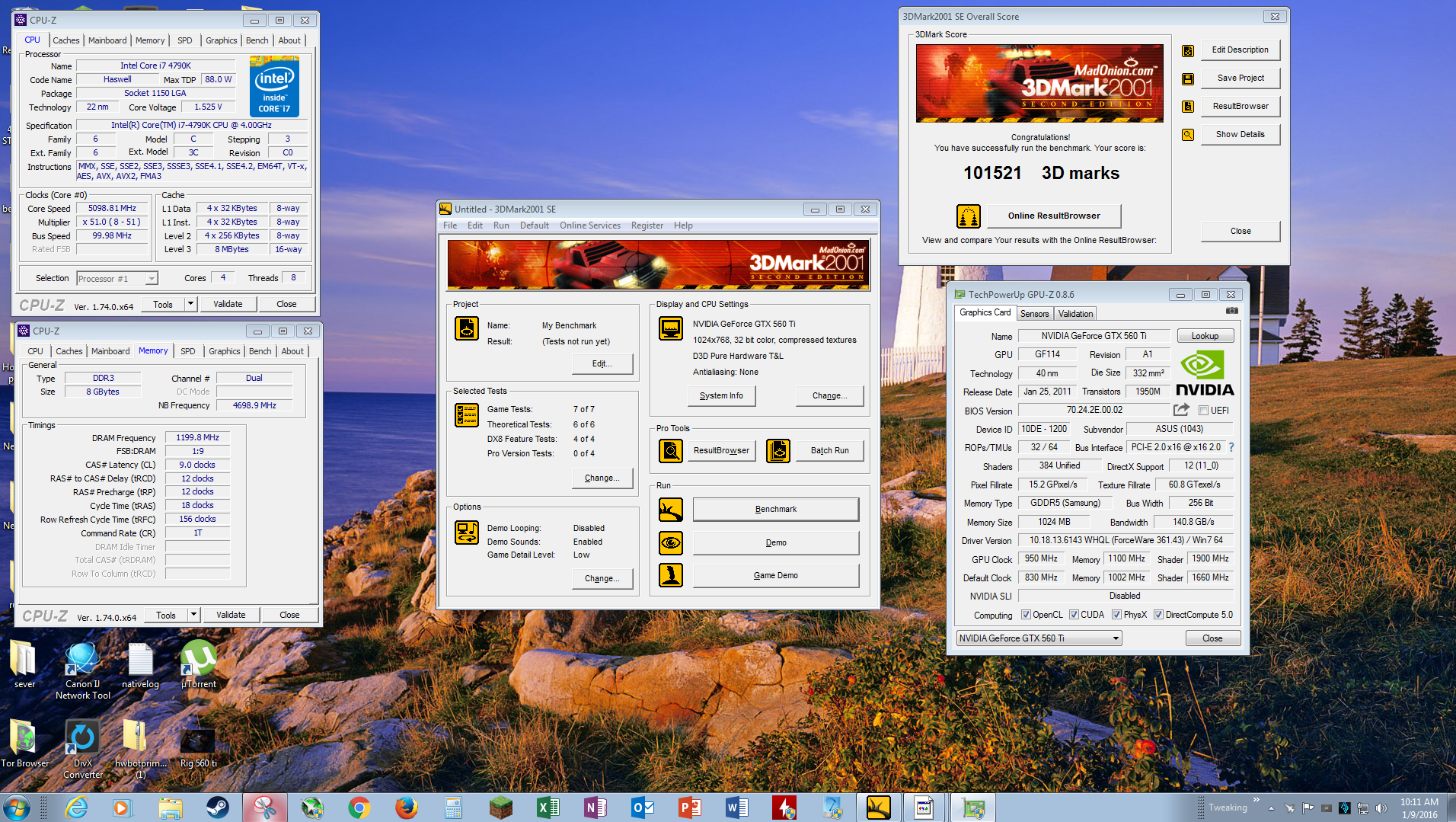The image size is (1456, 822).
Task: Open Excel from the taskbar
Action: [x=548, y=808]
